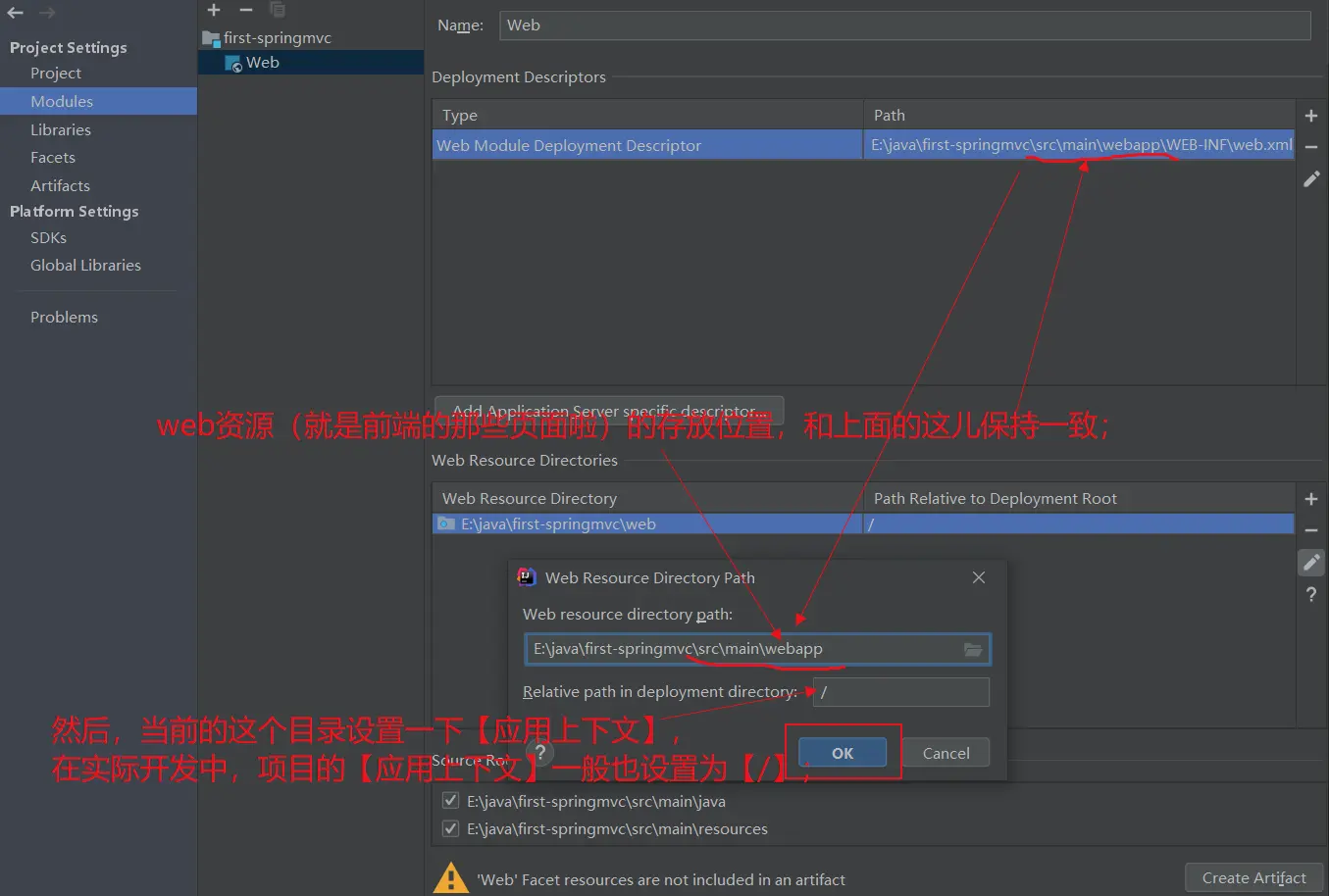The image size is (1329, 896).
Task: Edit the deployment descriptor with pencil icon
Action: [x=1310, y=179]
